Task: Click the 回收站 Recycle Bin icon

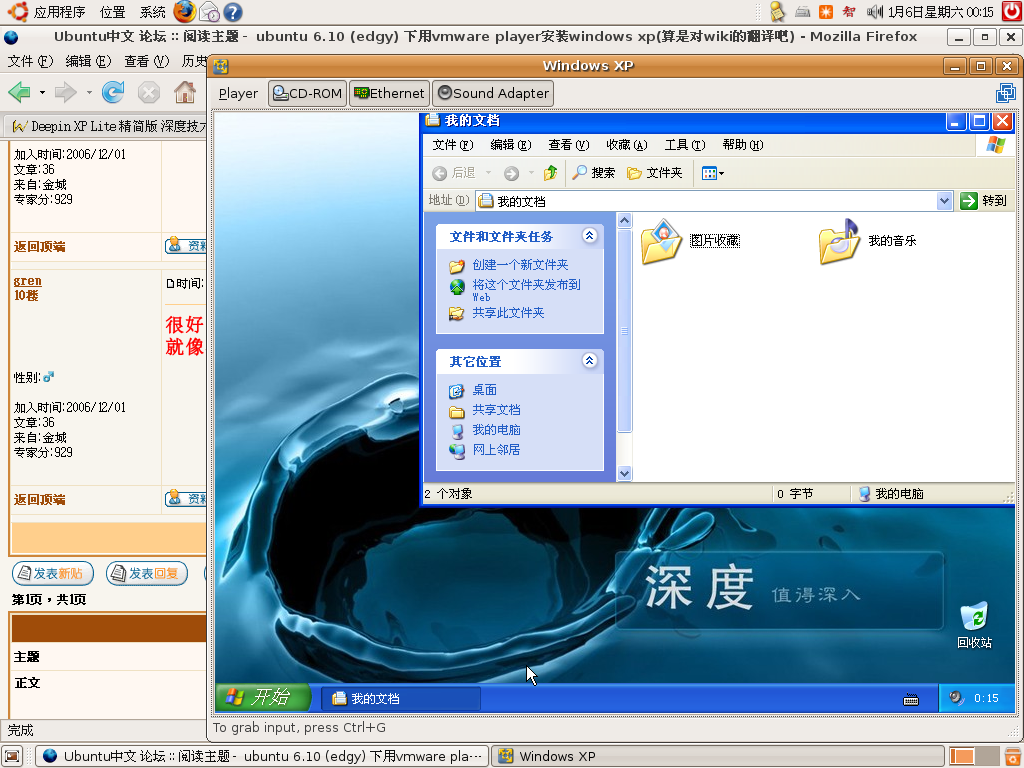Action: [x=974, y=625]
